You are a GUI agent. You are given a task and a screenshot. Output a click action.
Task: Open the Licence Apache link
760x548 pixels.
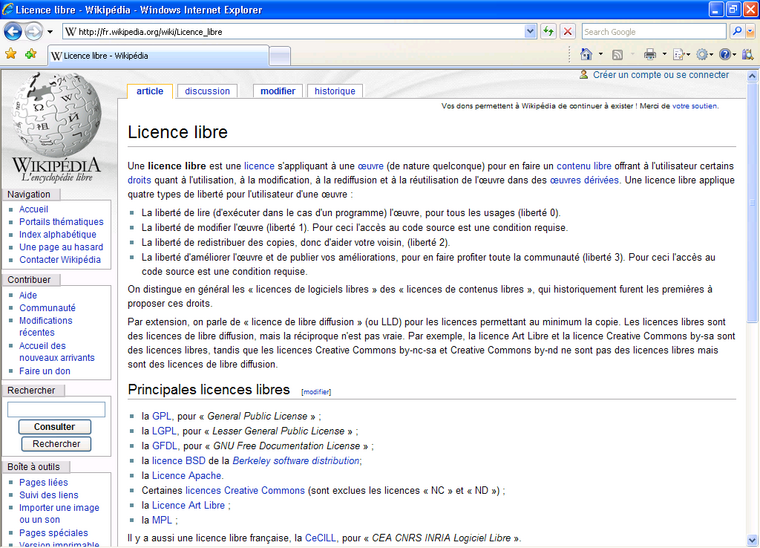[x=187, y=476]
